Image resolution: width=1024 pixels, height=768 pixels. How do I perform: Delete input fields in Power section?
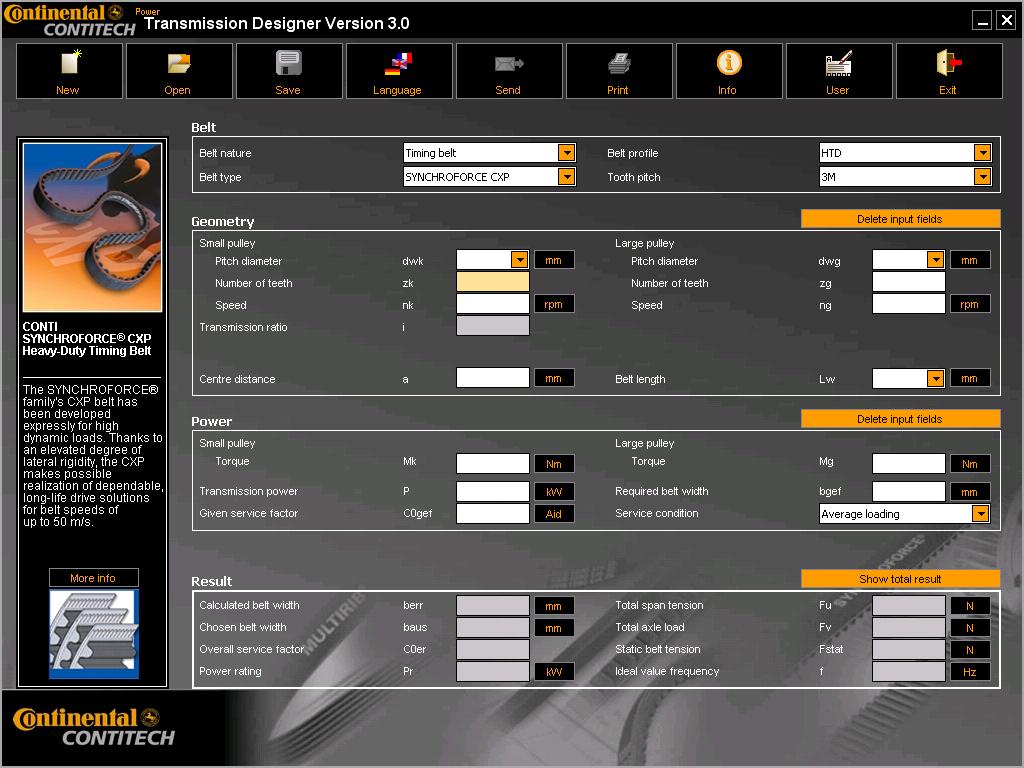point(900,419)
